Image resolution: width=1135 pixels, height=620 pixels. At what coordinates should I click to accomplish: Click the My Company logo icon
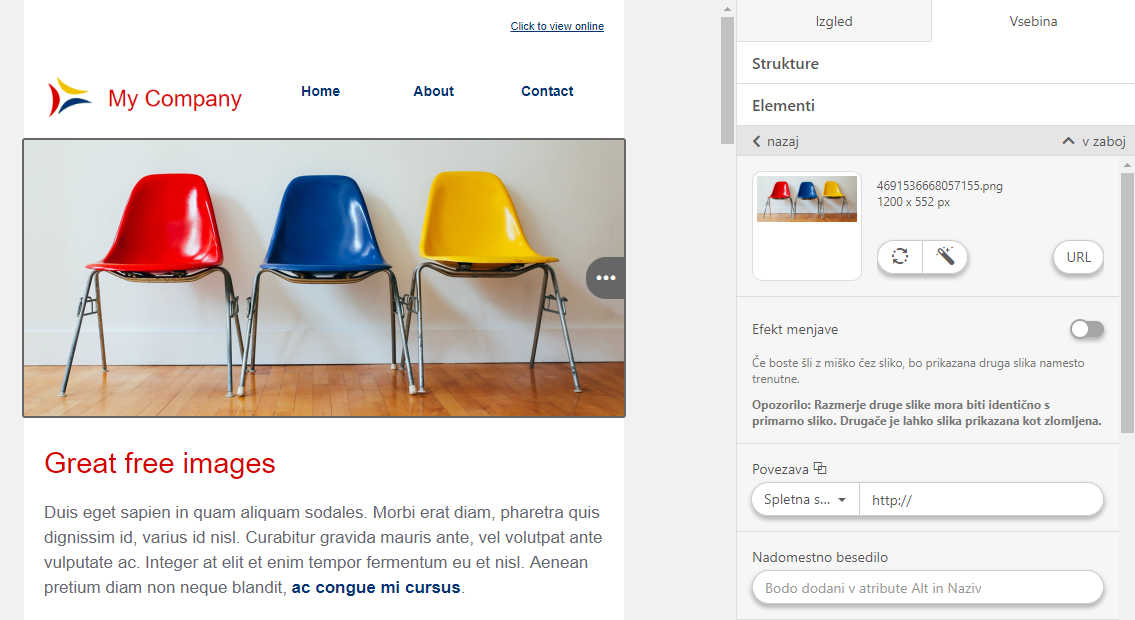pos(69,97)
